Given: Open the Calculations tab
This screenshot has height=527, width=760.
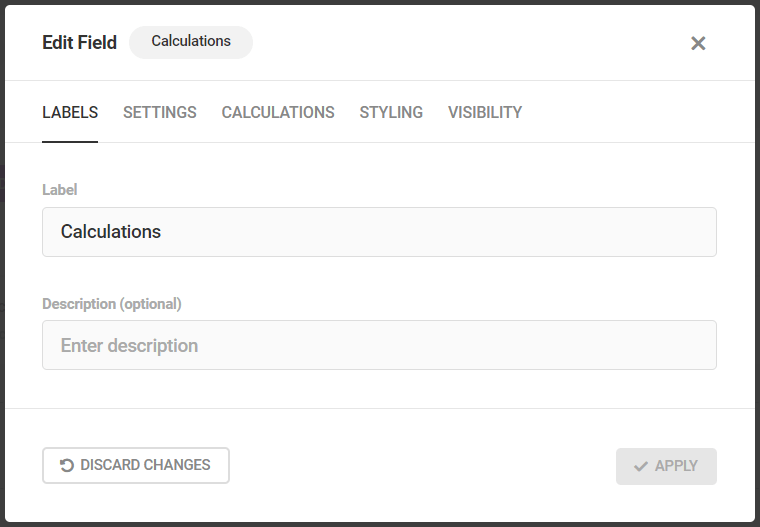Looking at the screenshot, I should [278, 112].
